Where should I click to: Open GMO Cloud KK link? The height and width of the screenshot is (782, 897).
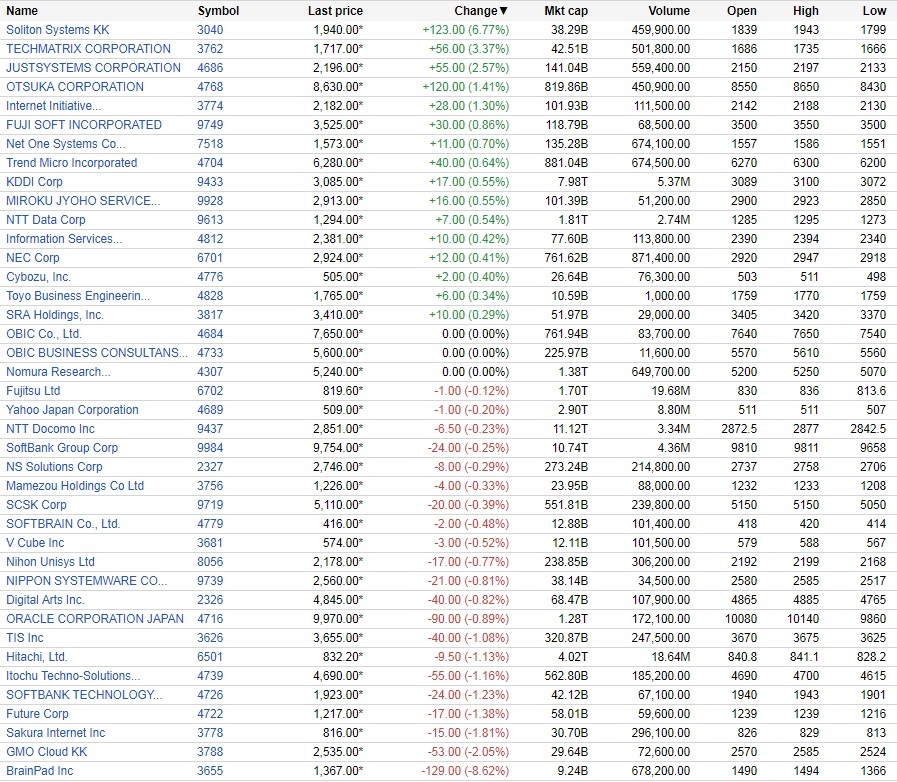(47, 752)
